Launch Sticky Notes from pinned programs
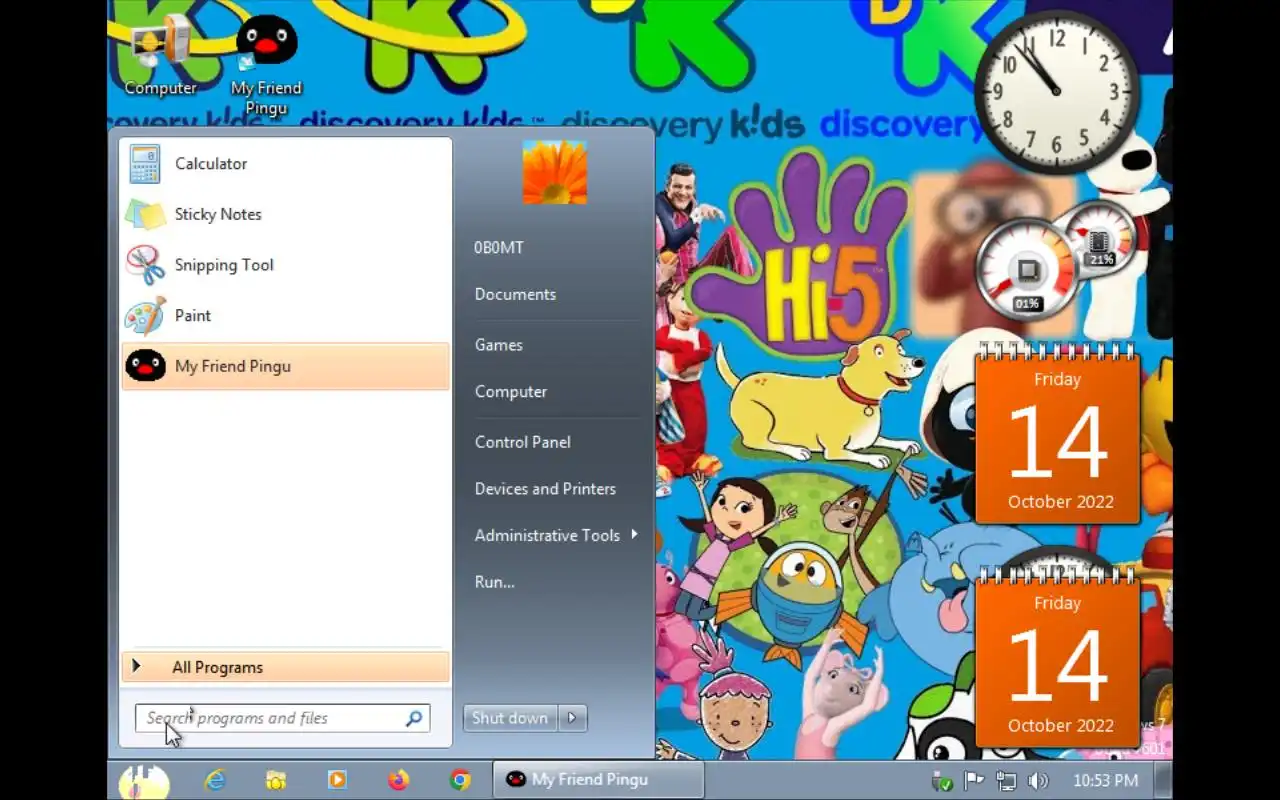Viewport: 1280px width, 800px height. [285, 214]
